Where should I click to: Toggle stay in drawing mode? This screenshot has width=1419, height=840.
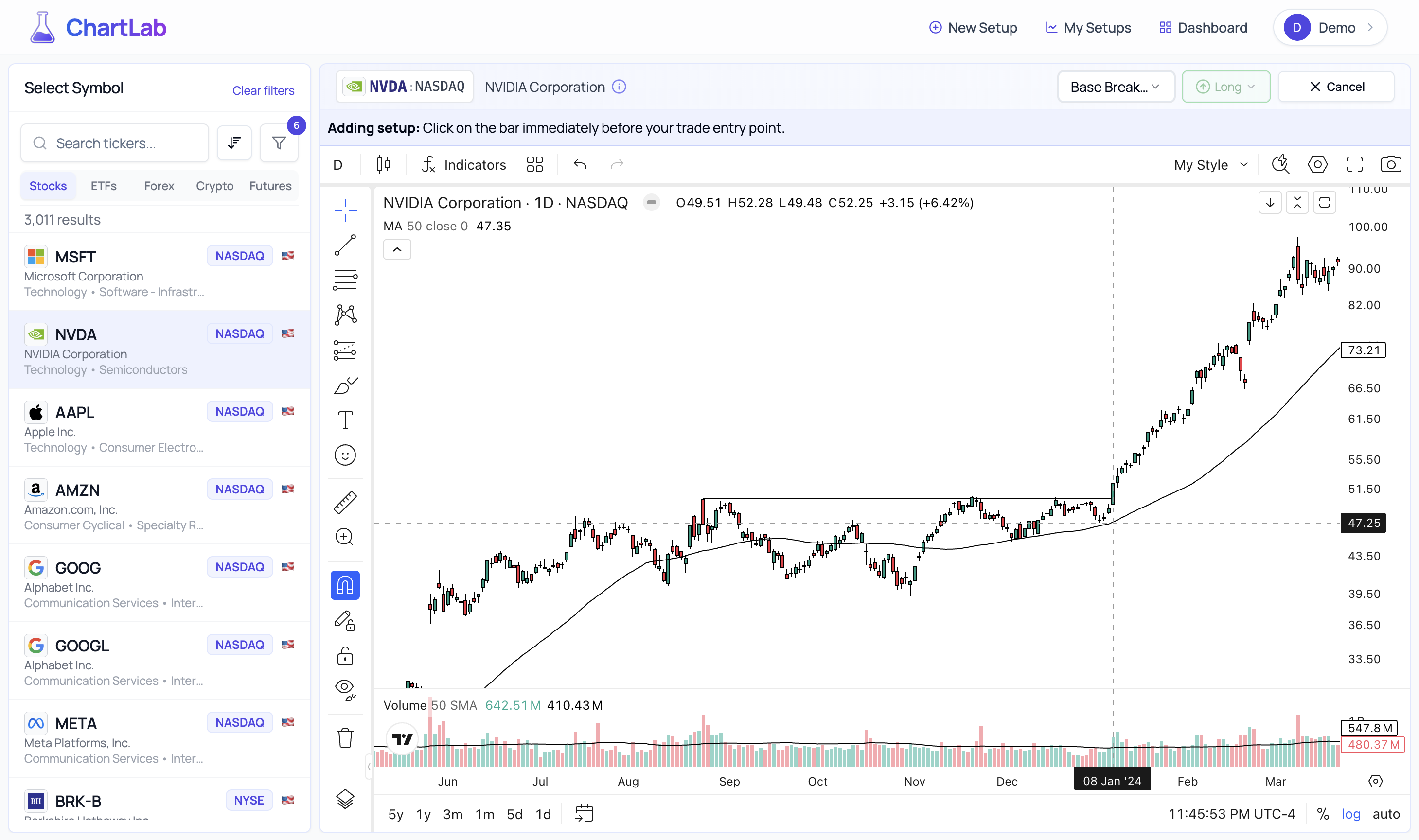345,621
